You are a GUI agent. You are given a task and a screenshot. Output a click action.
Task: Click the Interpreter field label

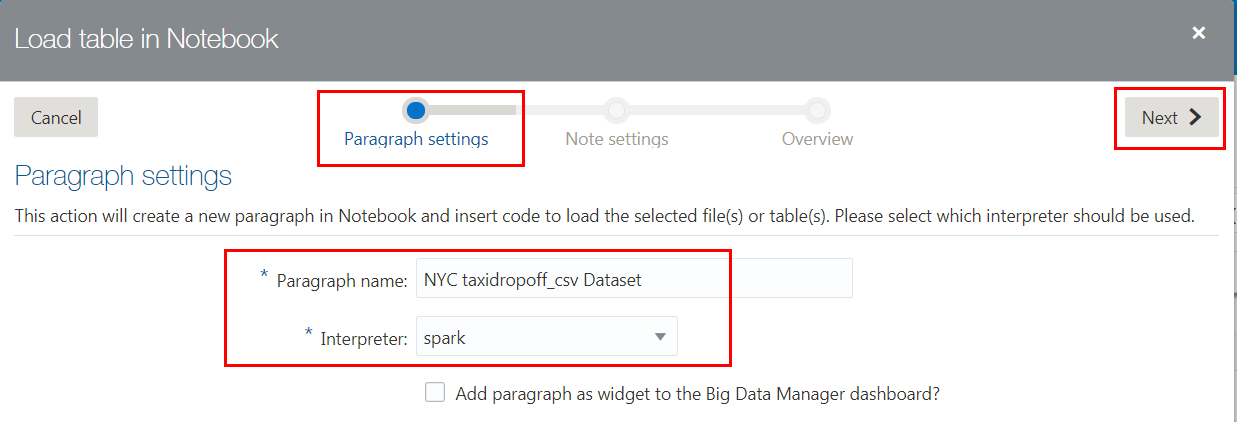click(363, 338)
